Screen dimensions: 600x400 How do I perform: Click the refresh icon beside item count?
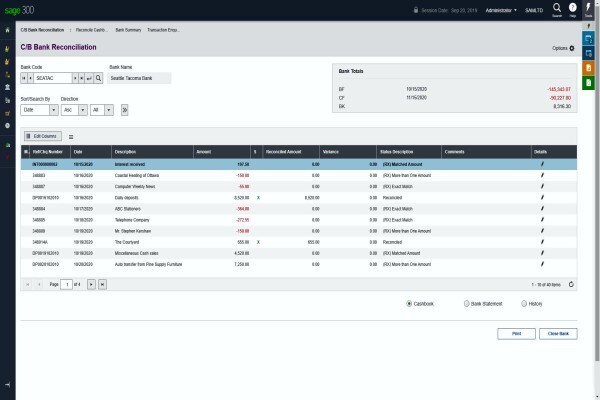pos(571,284)
